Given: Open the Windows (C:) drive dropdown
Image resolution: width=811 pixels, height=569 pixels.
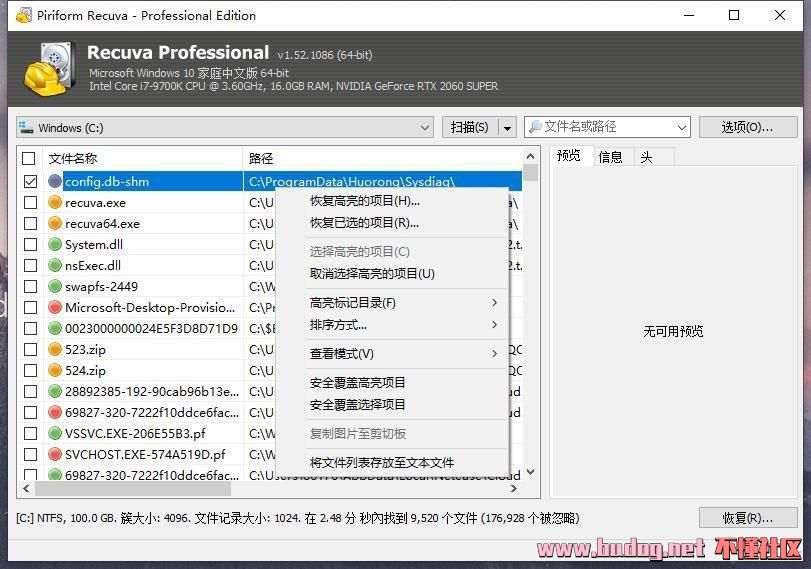Looking at the screenshot, I should point(425,128).
